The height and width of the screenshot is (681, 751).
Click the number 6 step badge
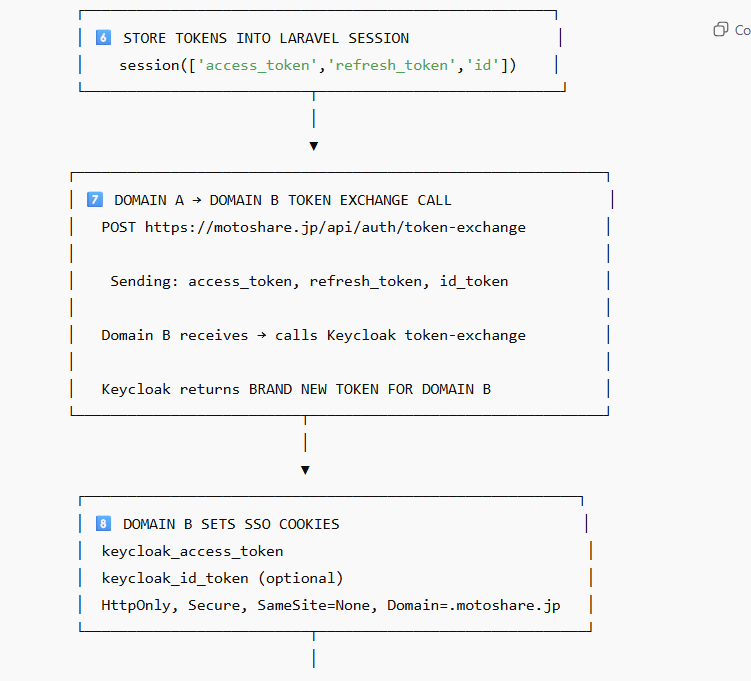tap(103, 38)
